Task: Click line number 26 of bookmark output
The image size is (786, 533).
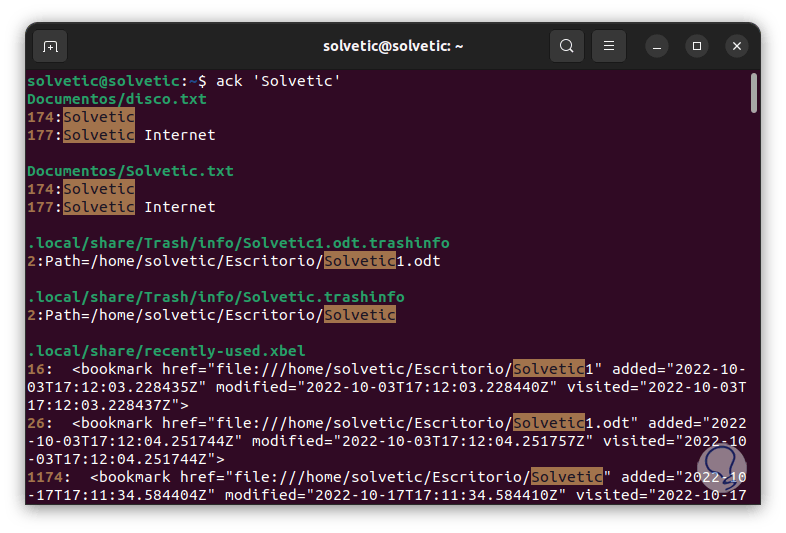Action: 36,423
